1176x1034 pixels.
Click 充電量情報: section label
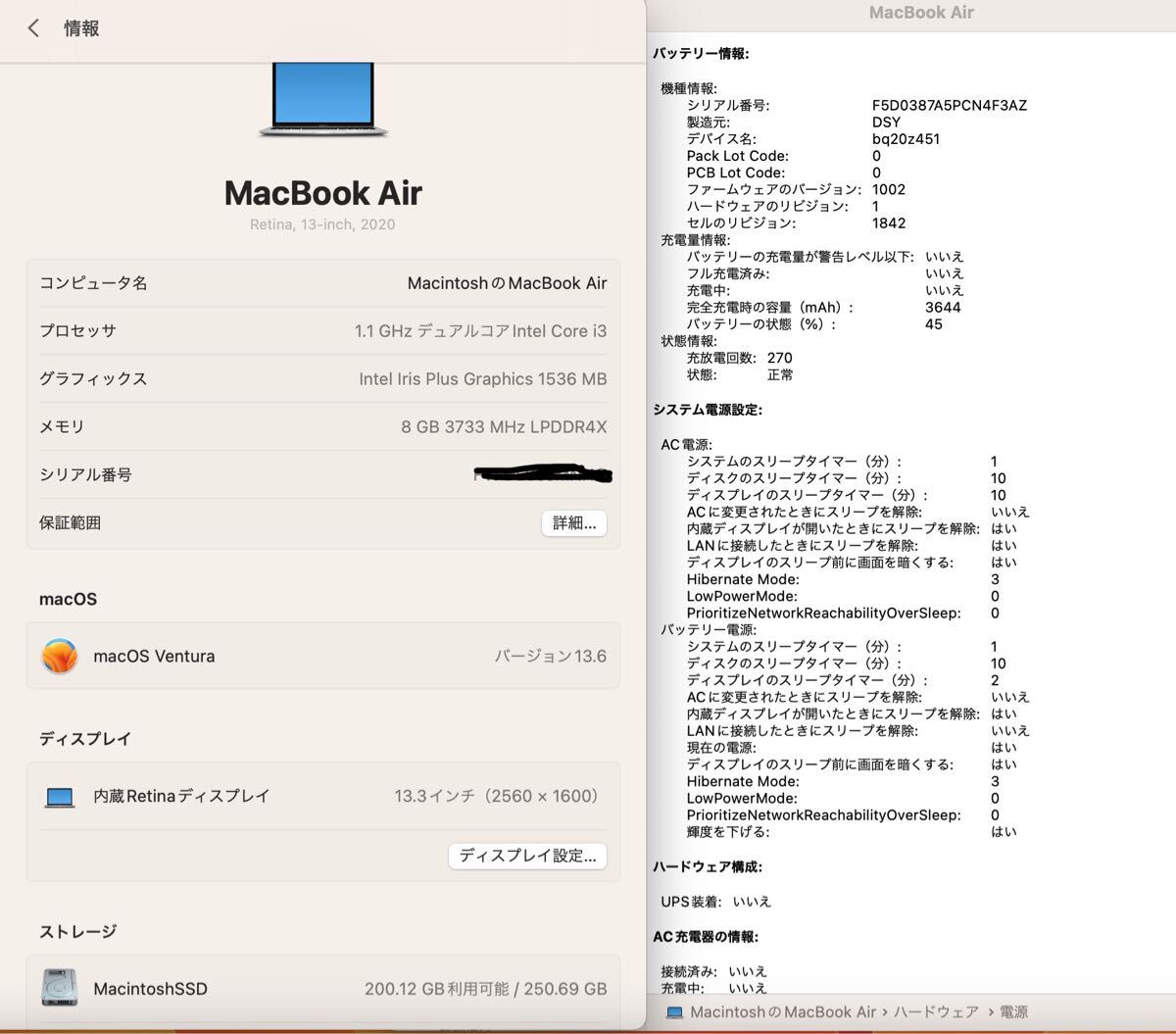point(696,240)
